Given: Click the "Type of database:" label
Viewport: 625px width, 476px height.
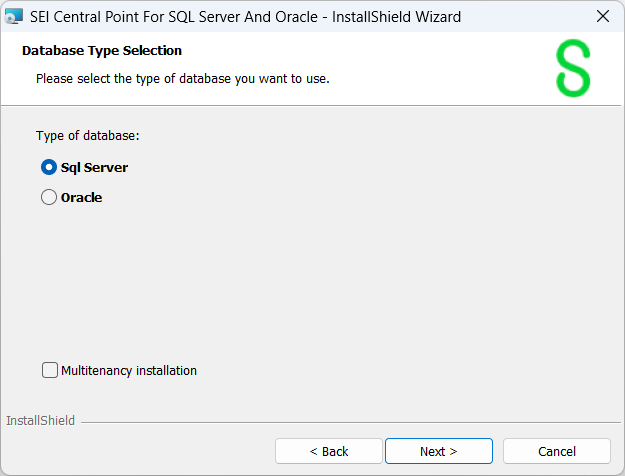Looking at the screenshot, I should click(88, 136).
